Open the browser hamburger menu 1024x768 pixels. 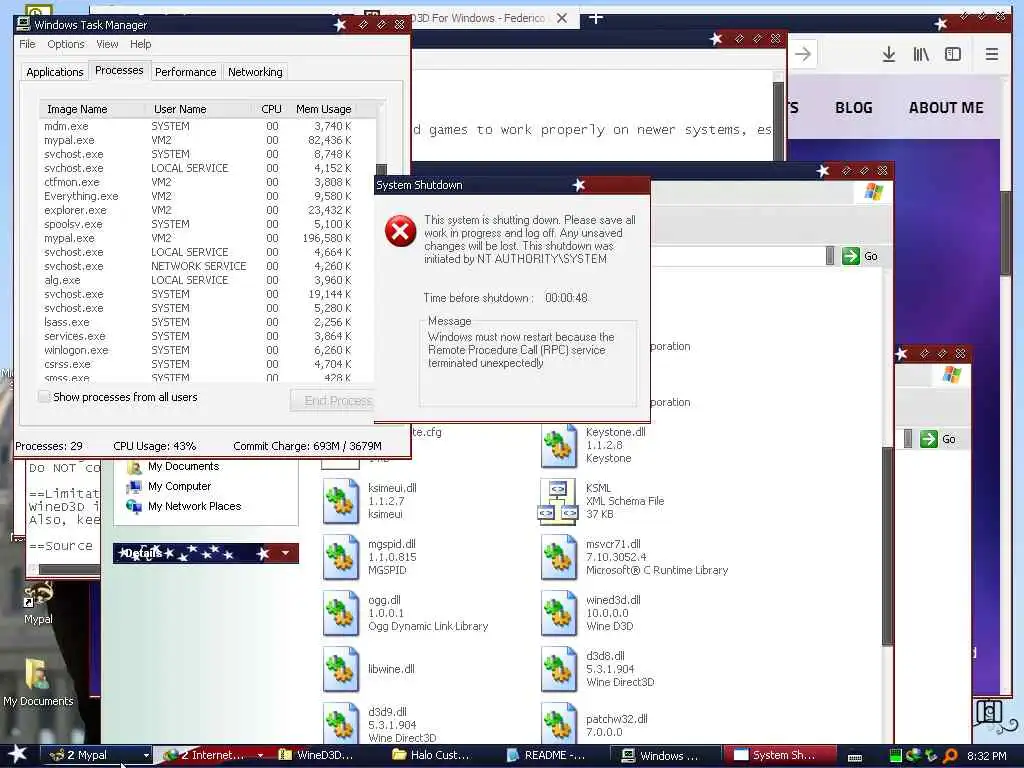tap(991, 54)
